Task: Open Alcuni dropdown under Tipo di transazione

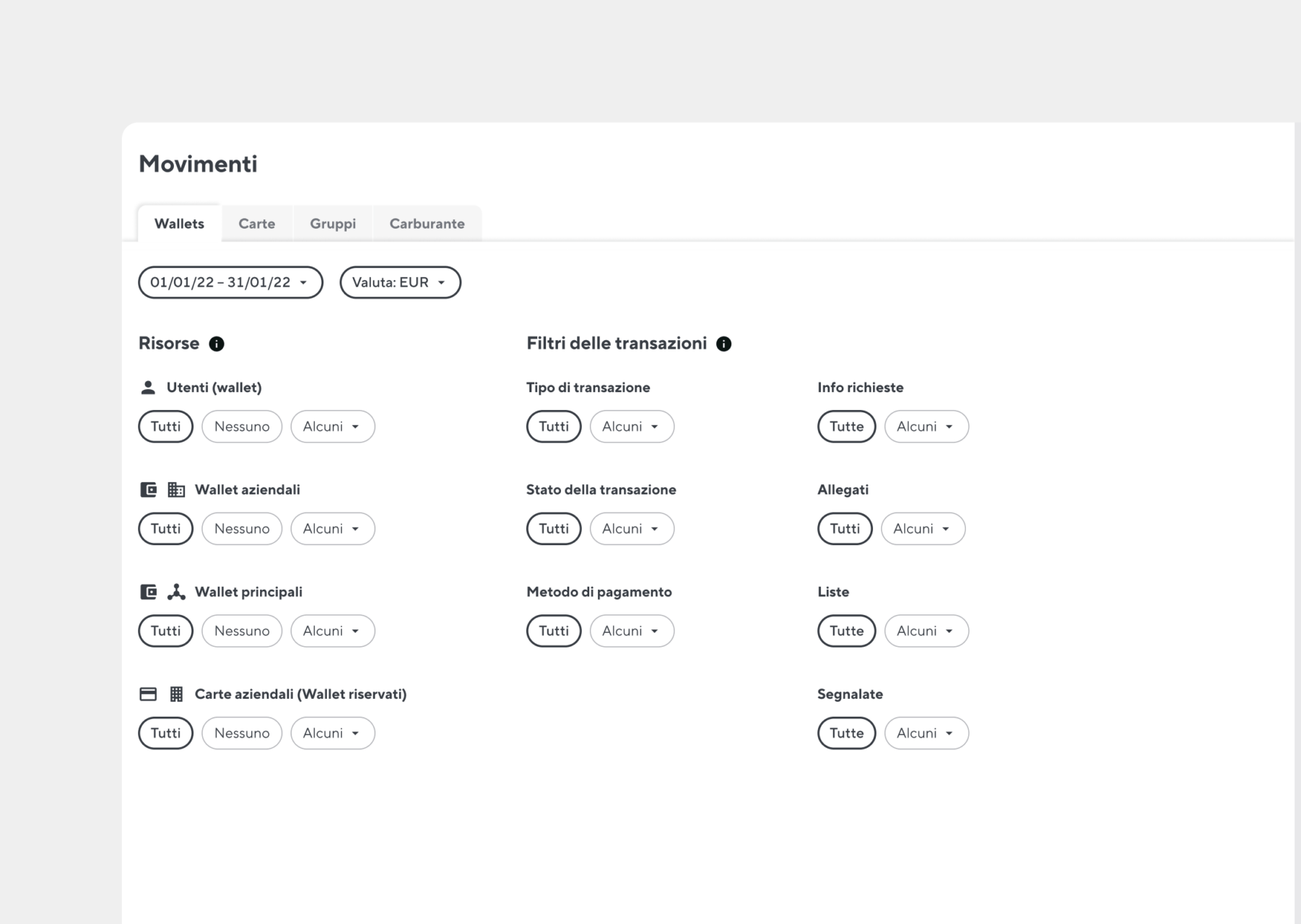Action: coord(632,427)
